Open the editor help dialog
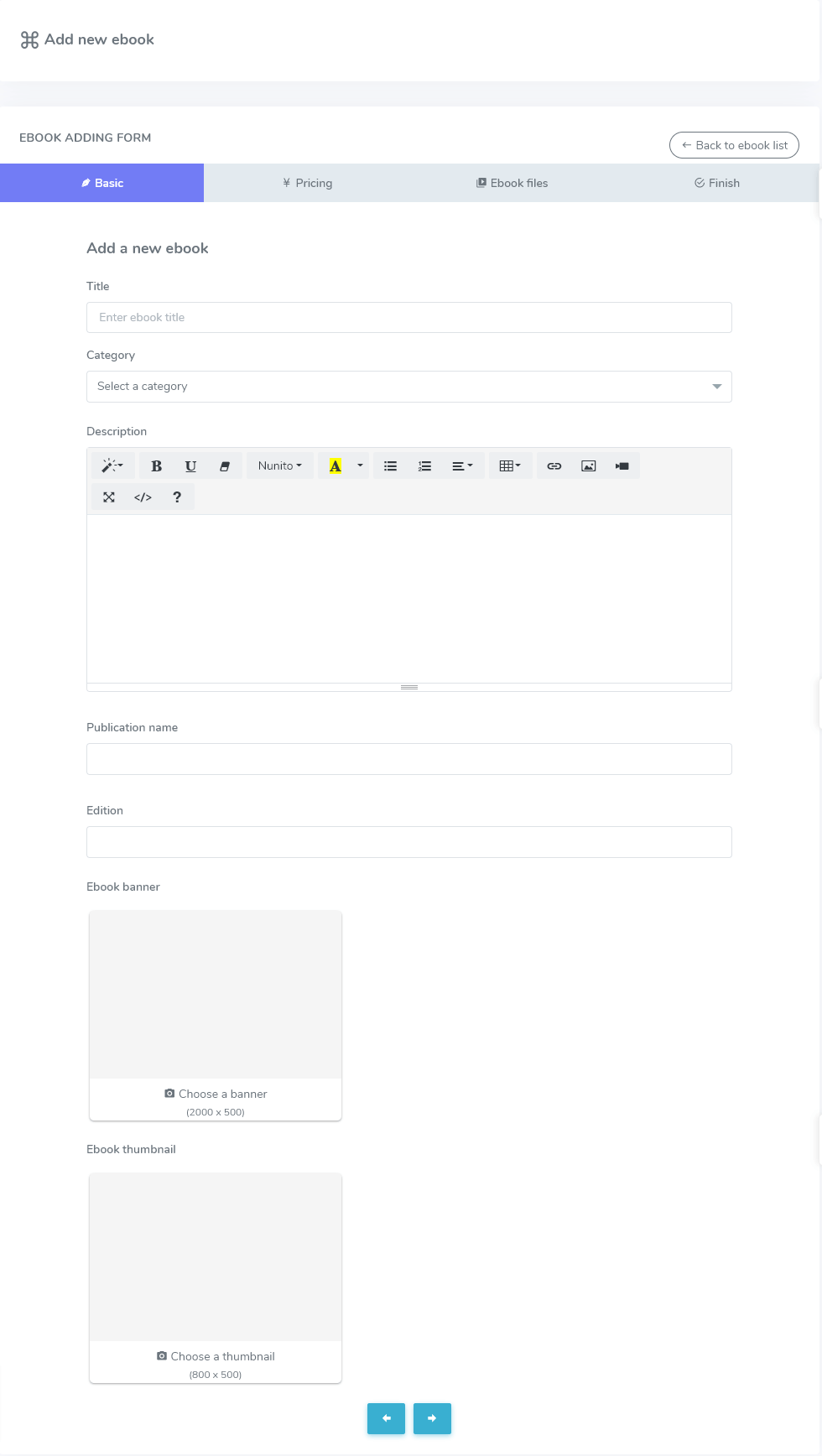Image resolution: width=822 pixels, height=1456 pixels. tap(177, 497)
